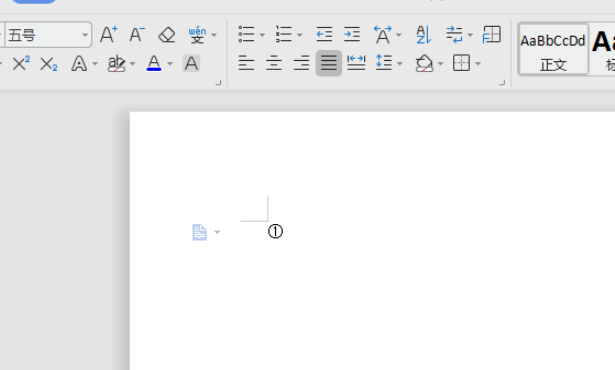
Task: Increase paragraph indent
Action: (x=352, y=35)
